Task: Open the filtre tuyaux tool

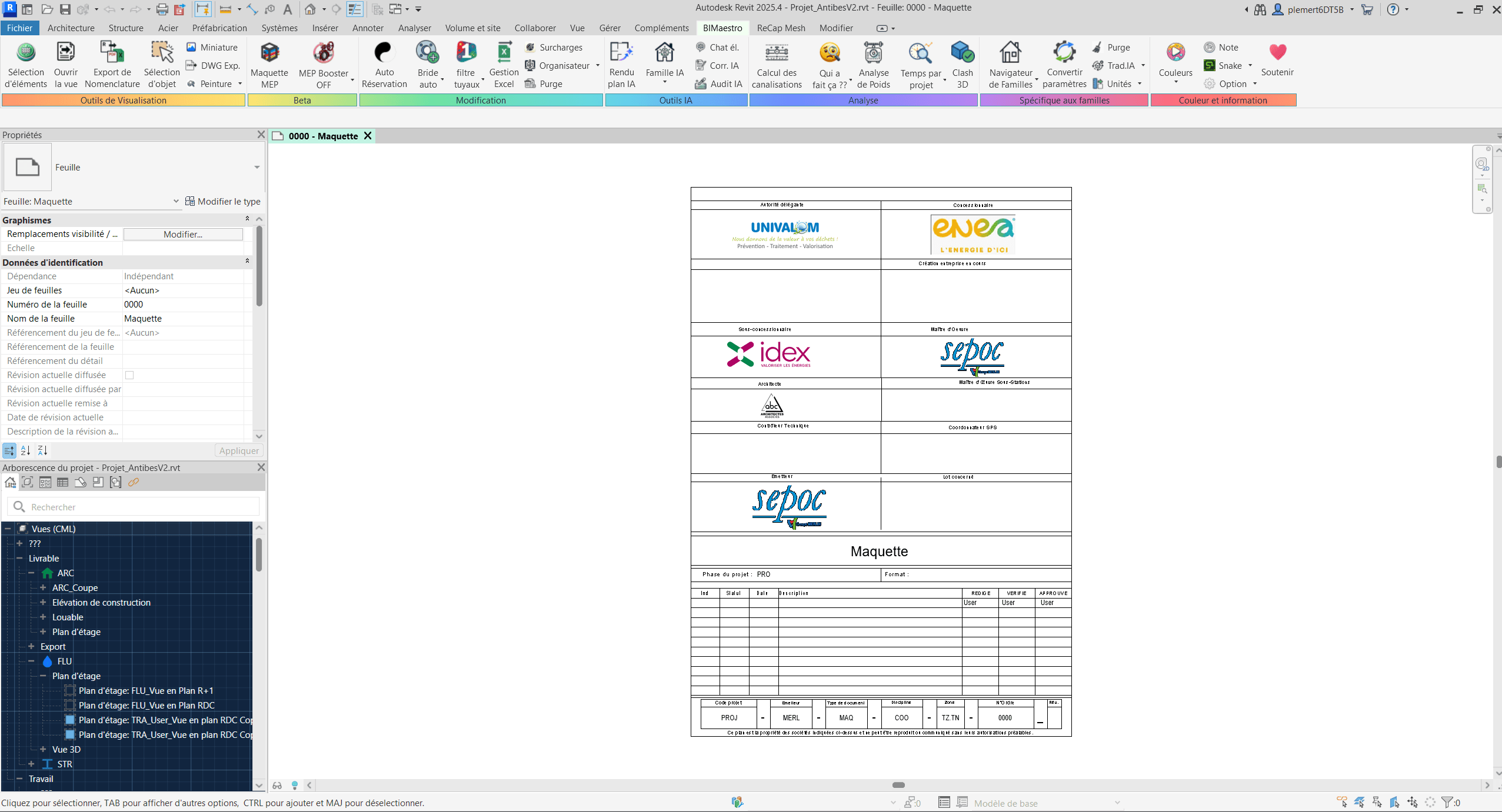Action: coord(466,65)
